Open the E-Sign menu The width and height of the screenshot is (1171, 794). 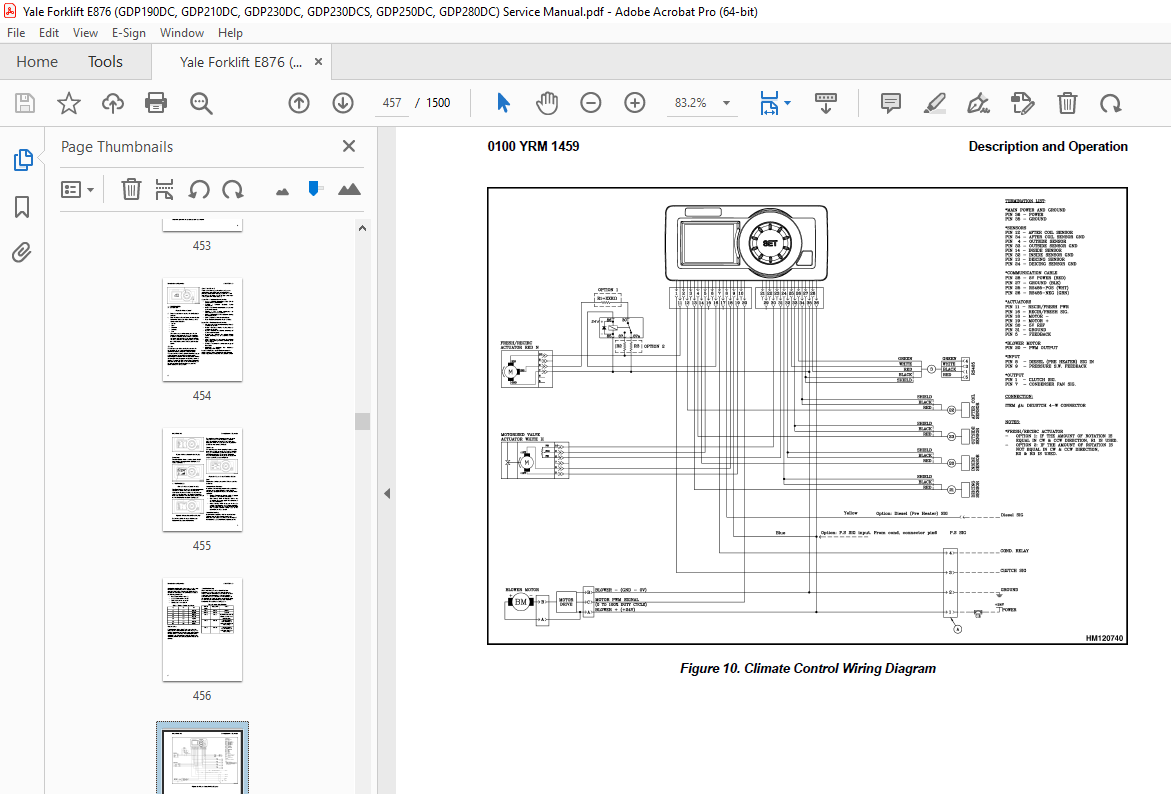128,33
